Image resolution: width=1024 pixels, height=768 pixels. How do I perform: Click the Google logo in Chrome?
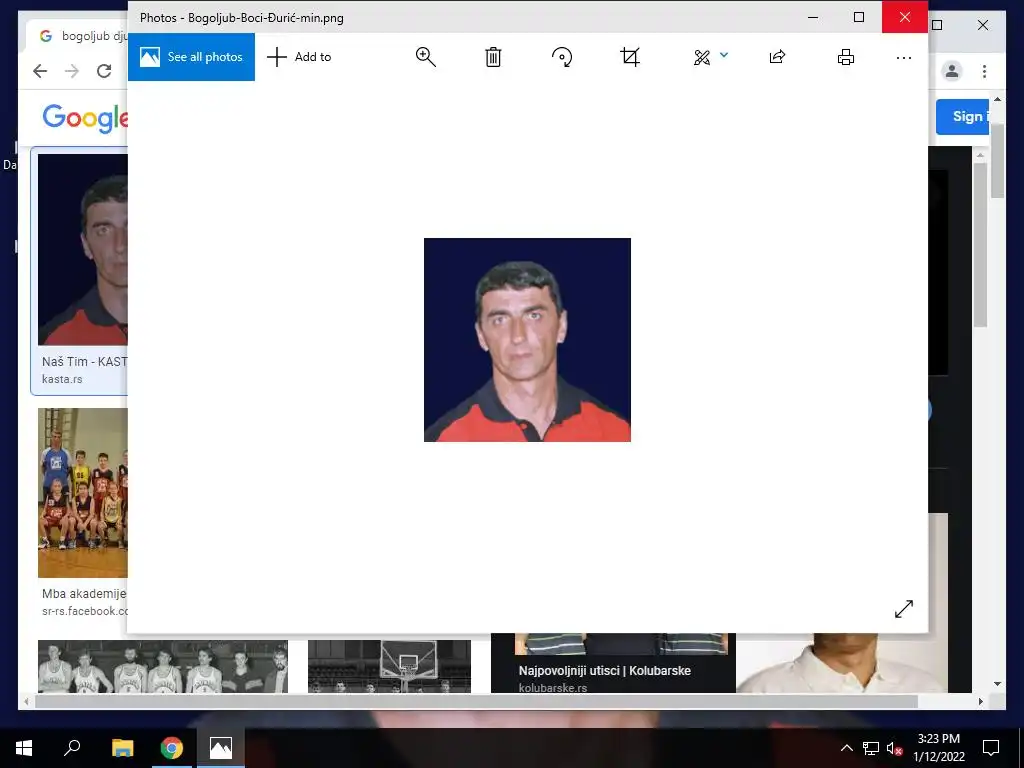click(85, 118)
